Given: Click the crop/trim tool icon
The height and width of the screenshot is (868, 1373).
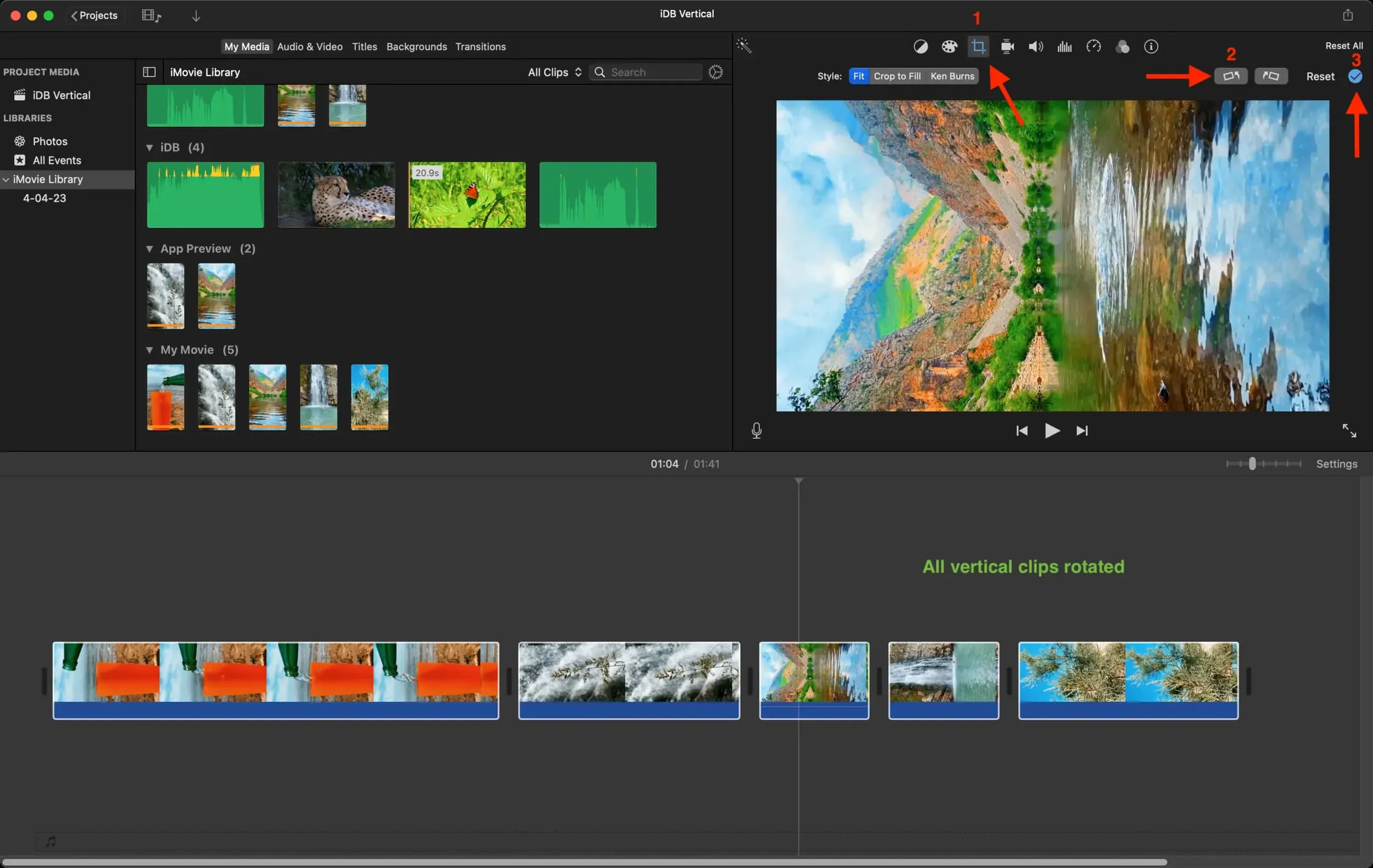Looking at the screenshot, I should pos(978,46).
